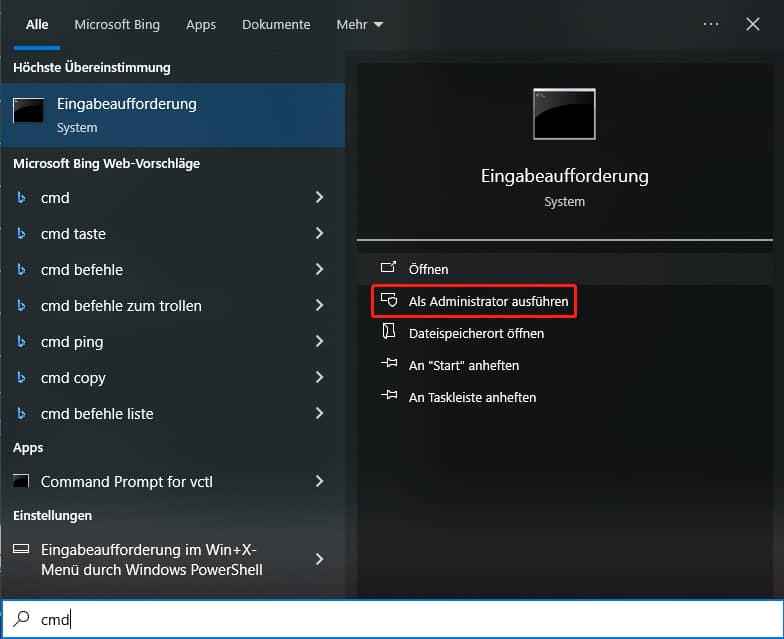Image resolution: width=784 pixels, height=639 pixels.
Task: Click pin icon for An Taskleiste anheften
Action: tap(389, 395)
